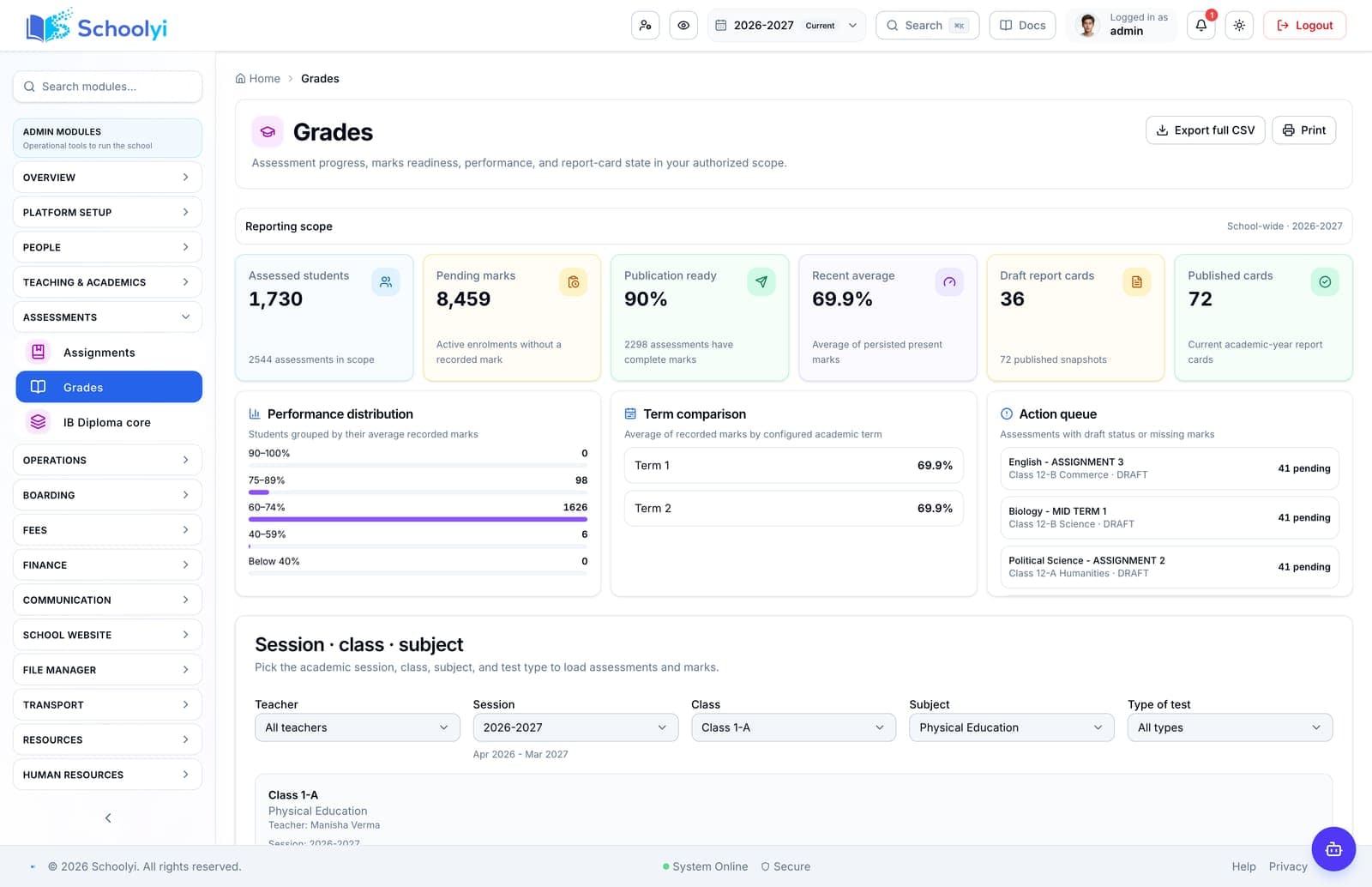Open Assignments in the sidebar
The height and width of the screenshot is (887, 1372).
(x=109, y=353)
